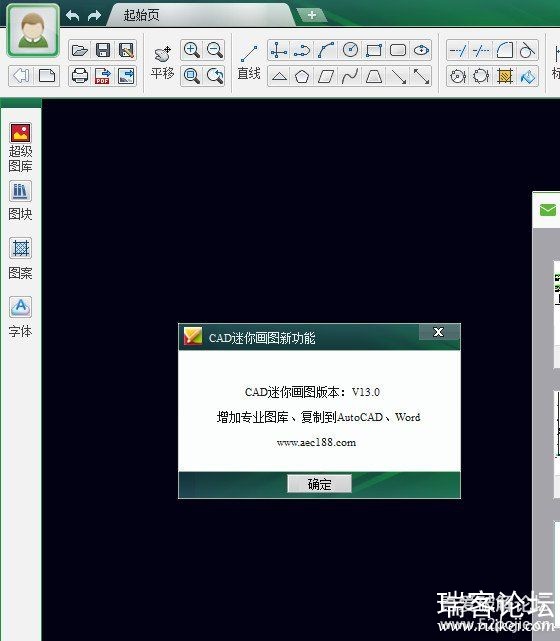Click the zoom out magnifier
The height and width of the screenshot is (641, 560).
click(x=214, y=50)
